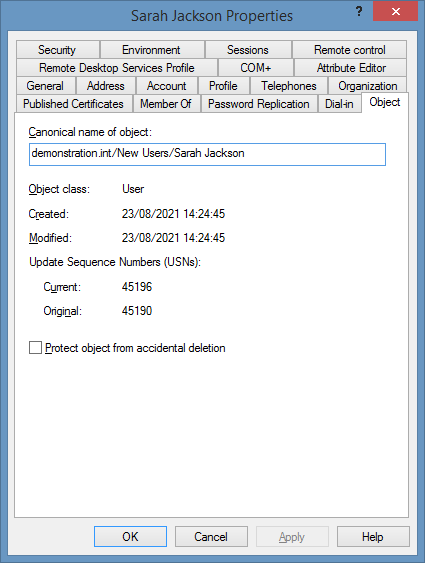Image resolution: width=425 pixels, height=563 pixels.
Task: Go to the Remote control tab
Action: [x=349, y=50]
